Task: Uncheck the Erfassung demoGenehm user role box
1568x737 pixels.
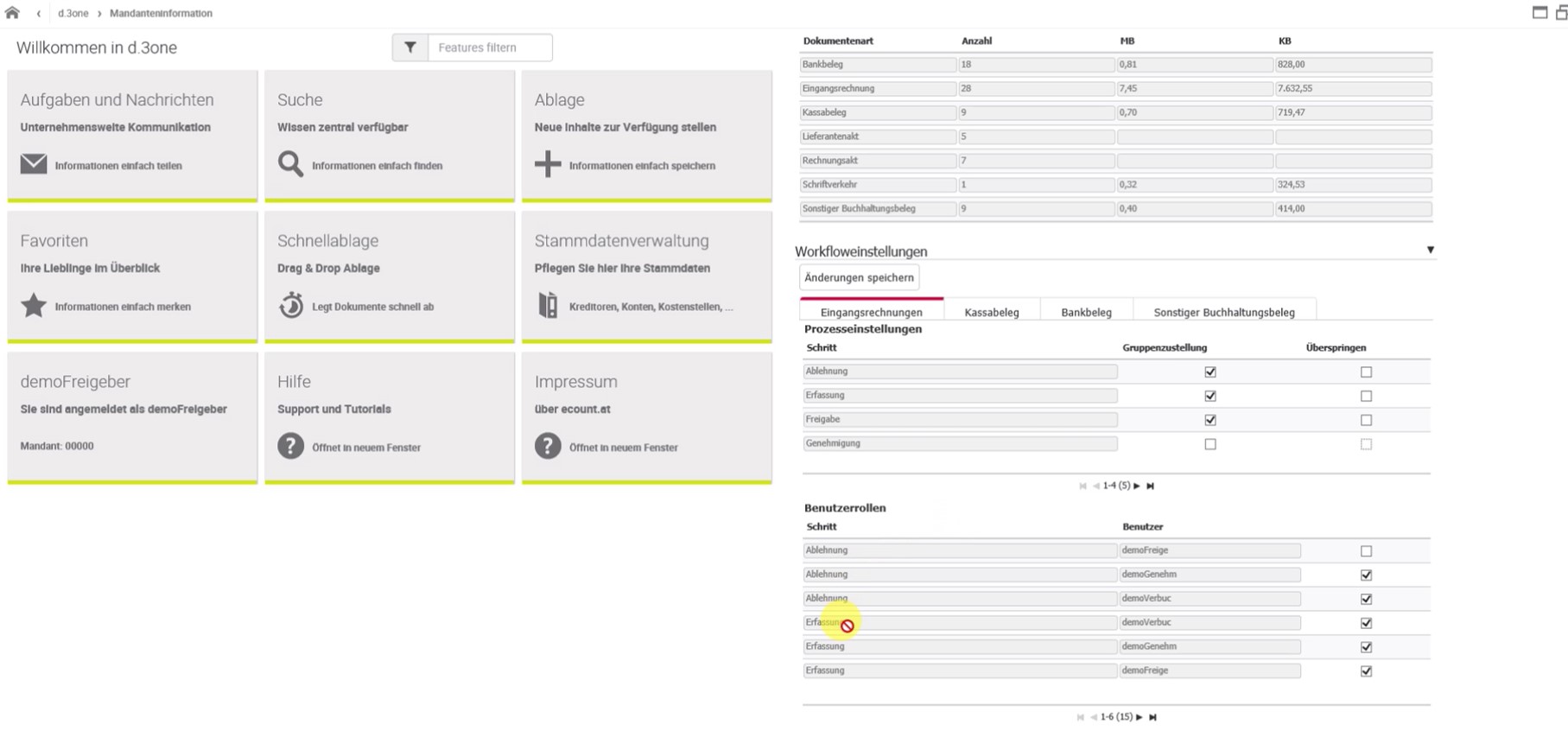Action: (x=1366, y=648)
